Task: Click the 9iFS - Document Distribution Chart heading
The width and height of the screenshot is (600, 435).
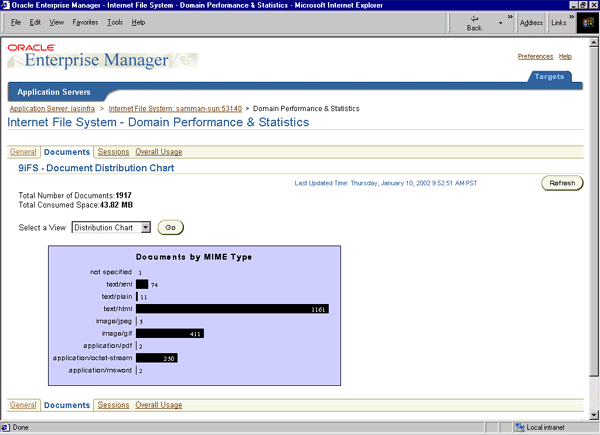Action: click(x=96, y=168)
